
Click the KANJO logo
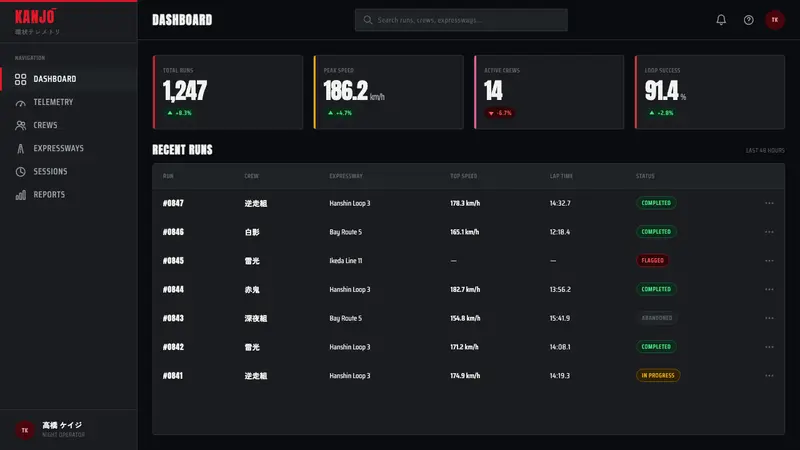coord(35,17)
